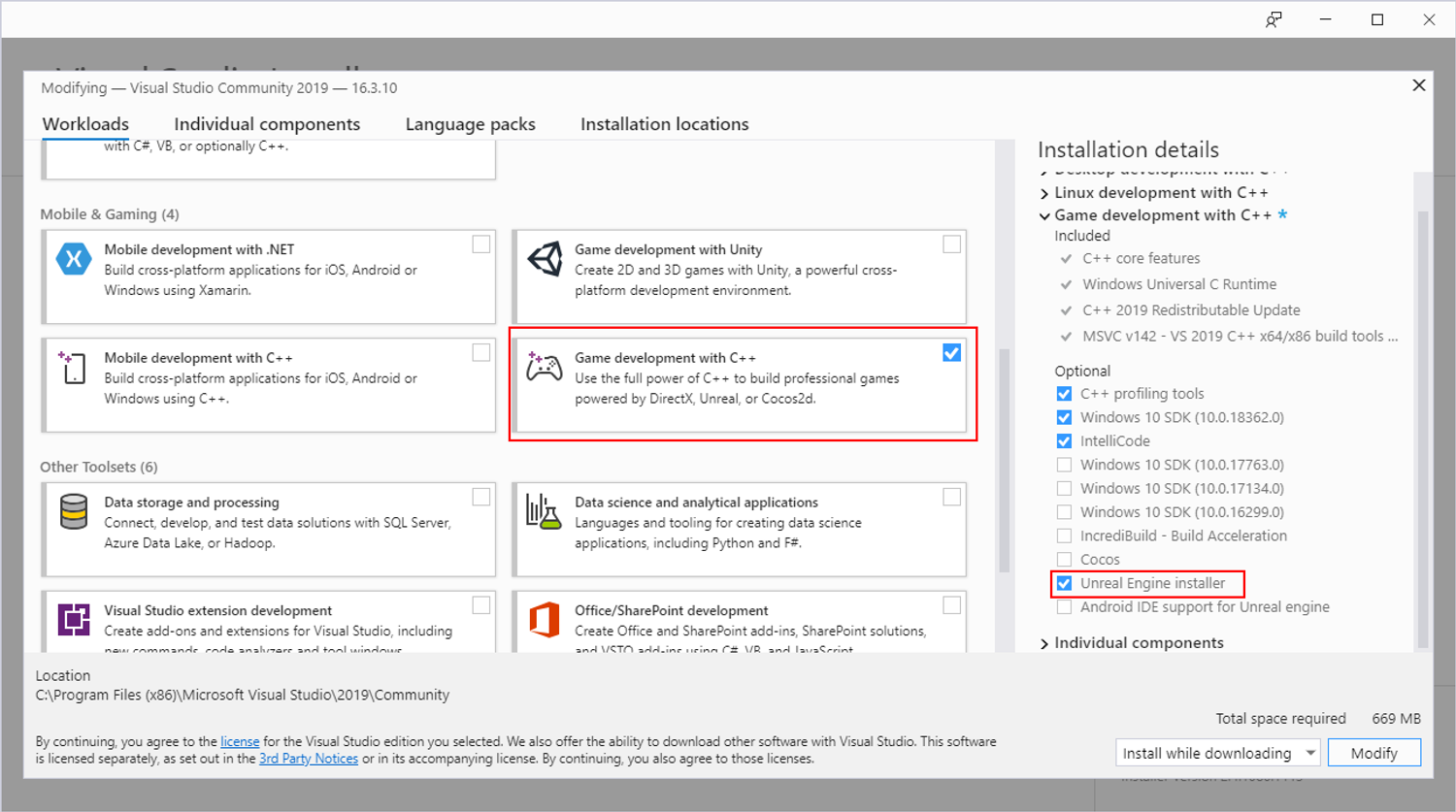Uncheck IntelliCode optional component
Screen dimensions: 1456x812
[1065, 441]
